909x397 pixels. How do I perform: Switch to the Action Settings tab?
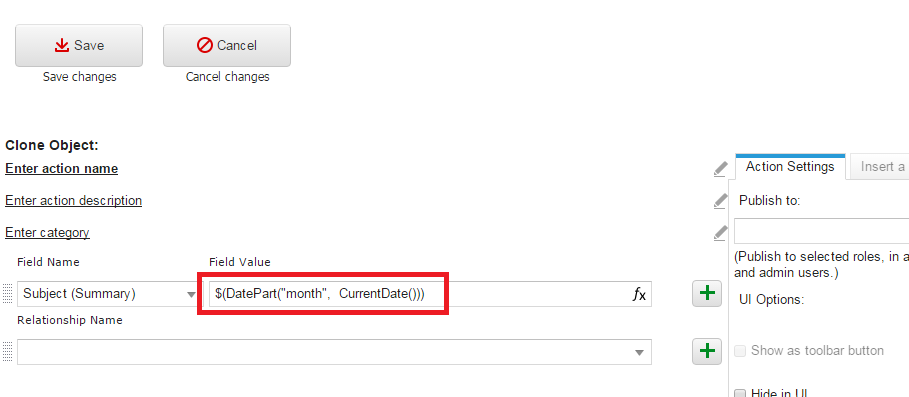coord(790,167)
